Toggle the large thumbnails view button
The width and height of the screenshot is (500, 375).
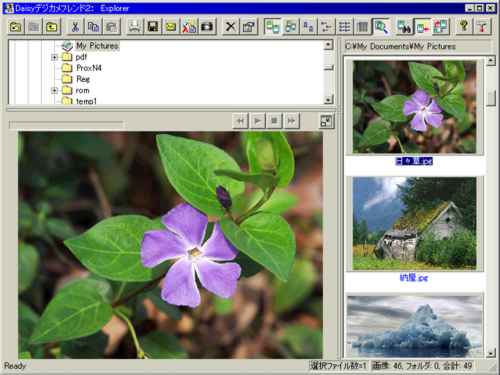tap(272, 27)
